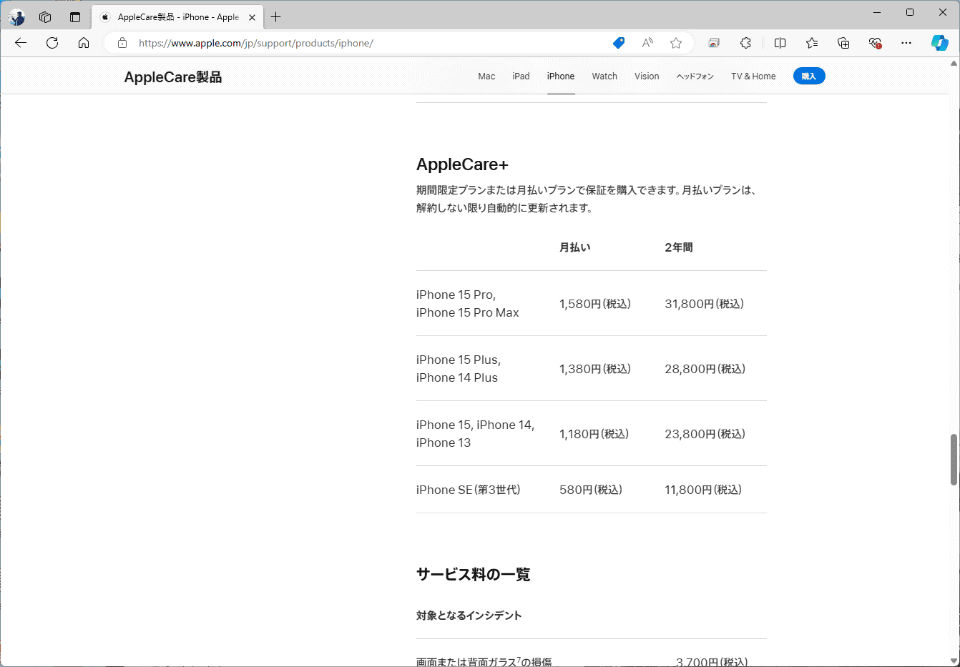Open the Copilot sidebar
This screenshot has width=960, height=667.
click(938, 43)
